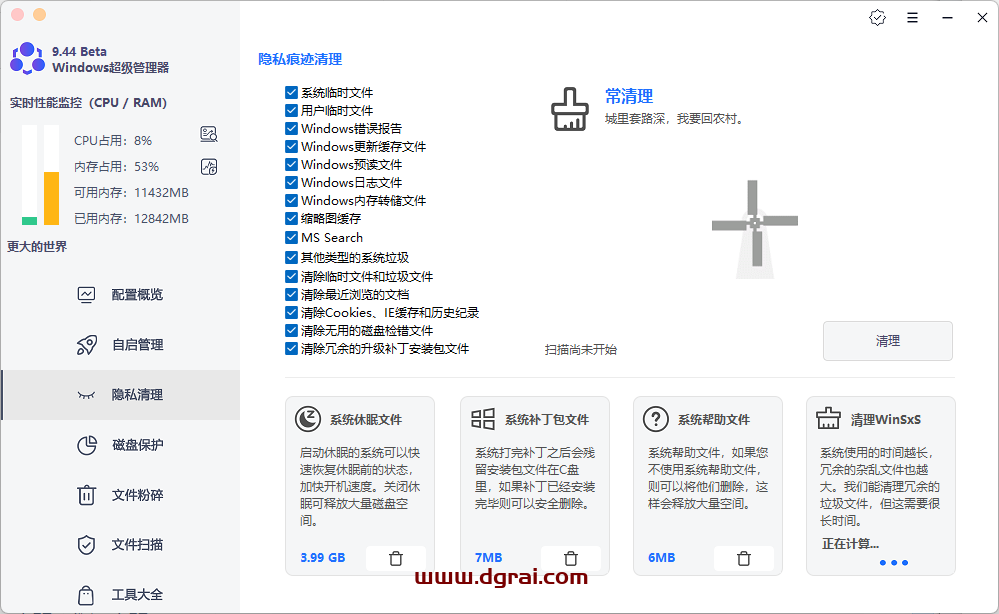Uncheck 清除临时文件和垃圾文件

[x=291, y=276]
